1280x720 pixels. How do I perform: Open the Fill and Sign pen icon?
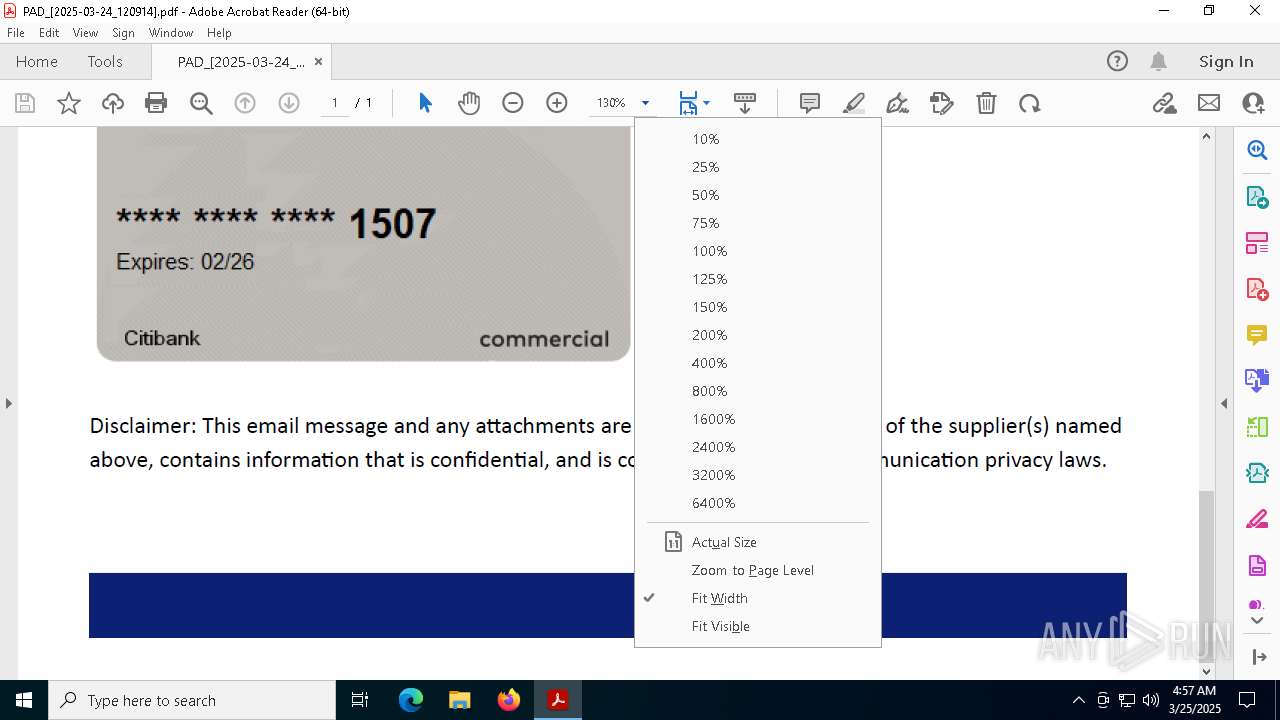tap(898, 103)
